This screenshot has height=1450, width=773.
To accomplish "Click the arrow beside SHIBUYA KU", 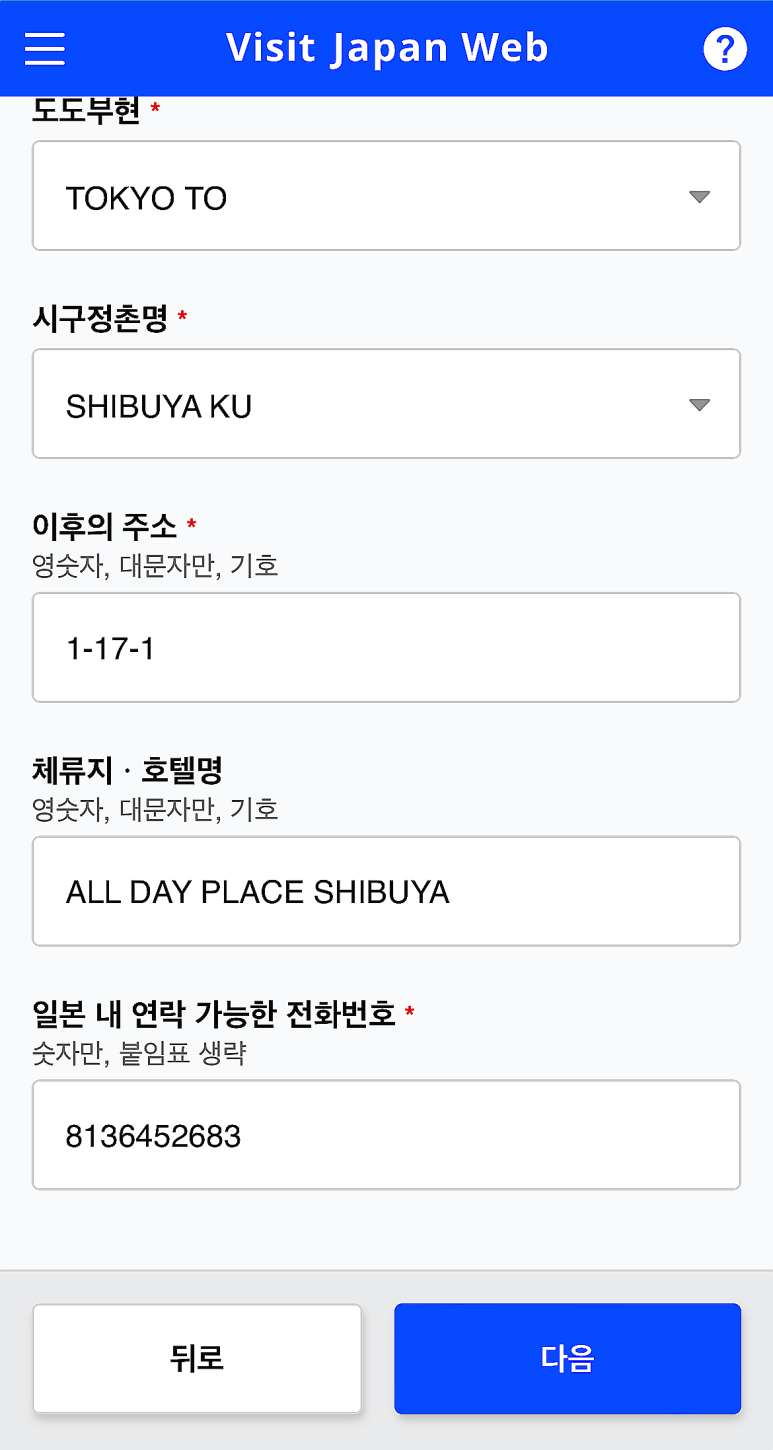I will pyautogui.click(x=700, y=405).
